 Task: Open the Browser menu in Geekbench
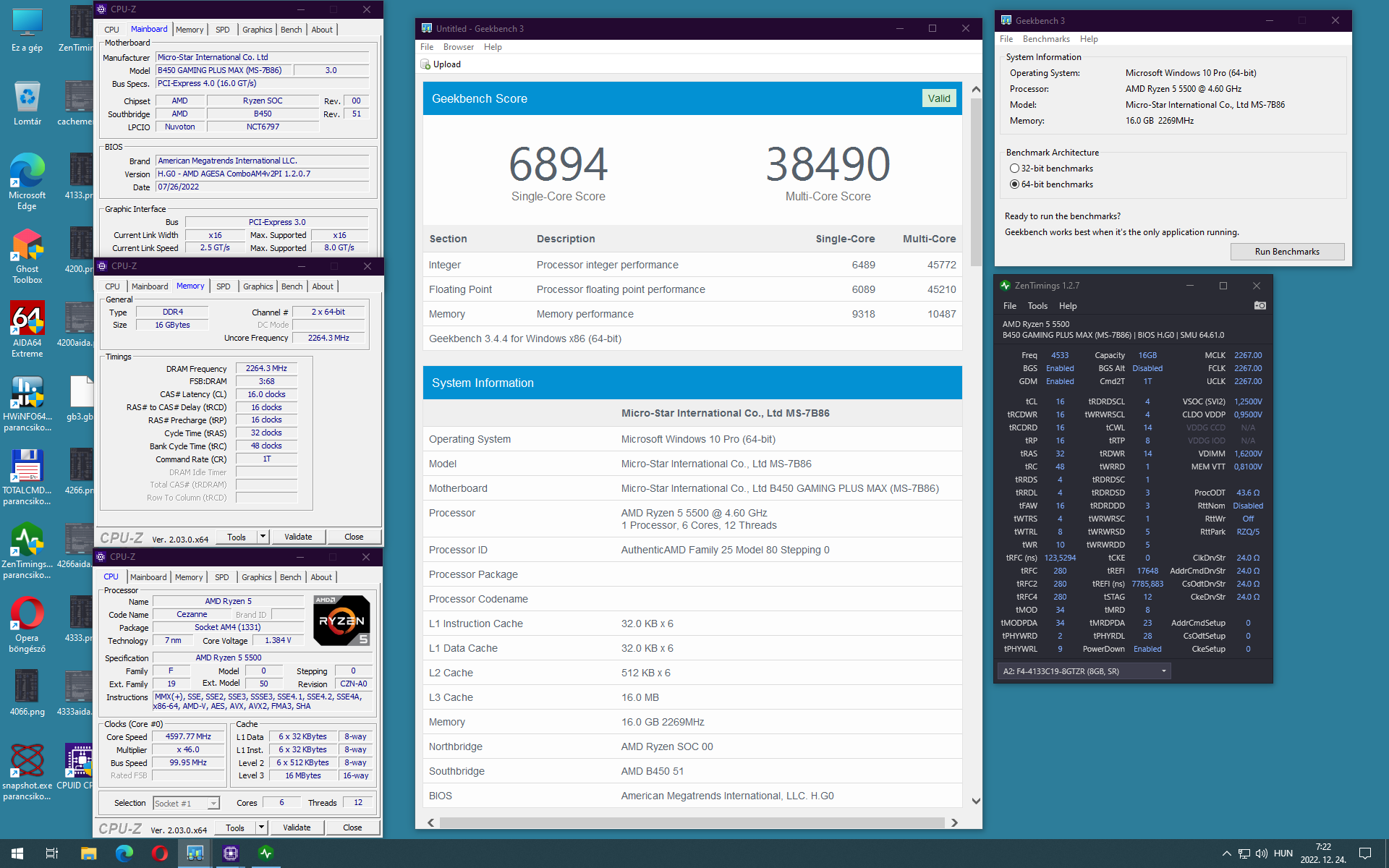click(x=459, y=47)
